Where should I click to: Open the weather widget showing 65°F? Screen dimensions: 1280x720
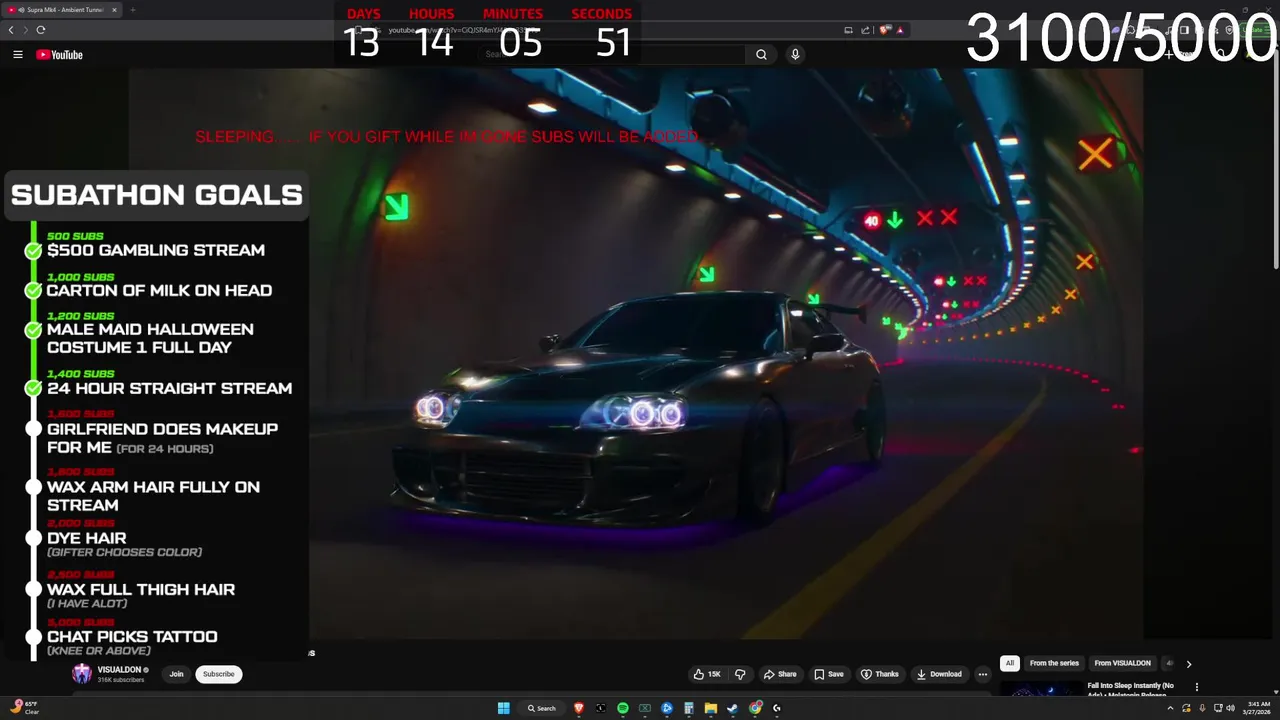(x=24, y=708)
